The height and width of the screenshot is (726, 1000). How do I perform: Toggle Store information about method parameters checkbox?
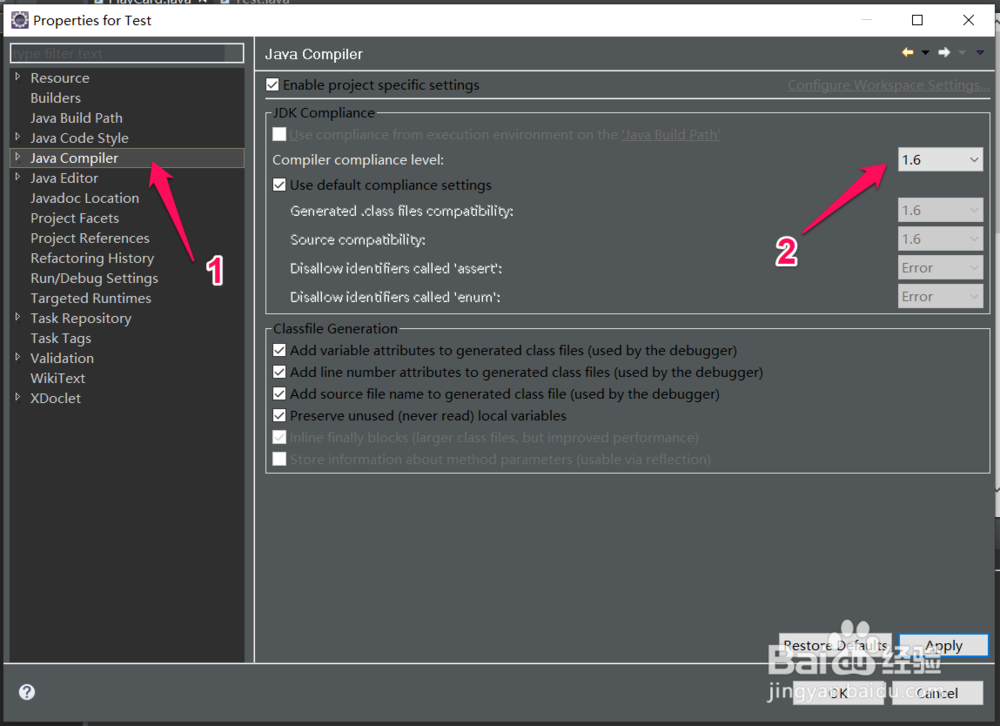(x=279, y=459)
